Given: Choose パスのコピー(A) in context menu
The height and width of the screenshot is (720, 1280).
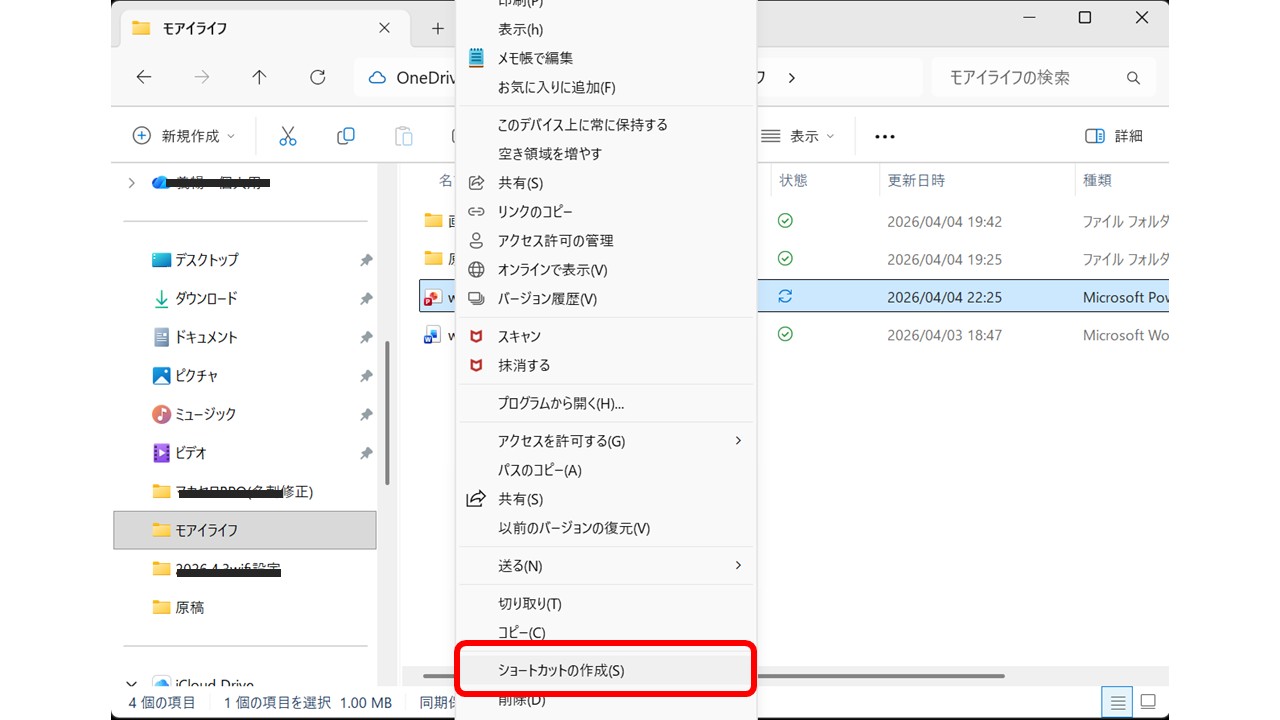Looking at the screenshot, I should pos(539,470).
